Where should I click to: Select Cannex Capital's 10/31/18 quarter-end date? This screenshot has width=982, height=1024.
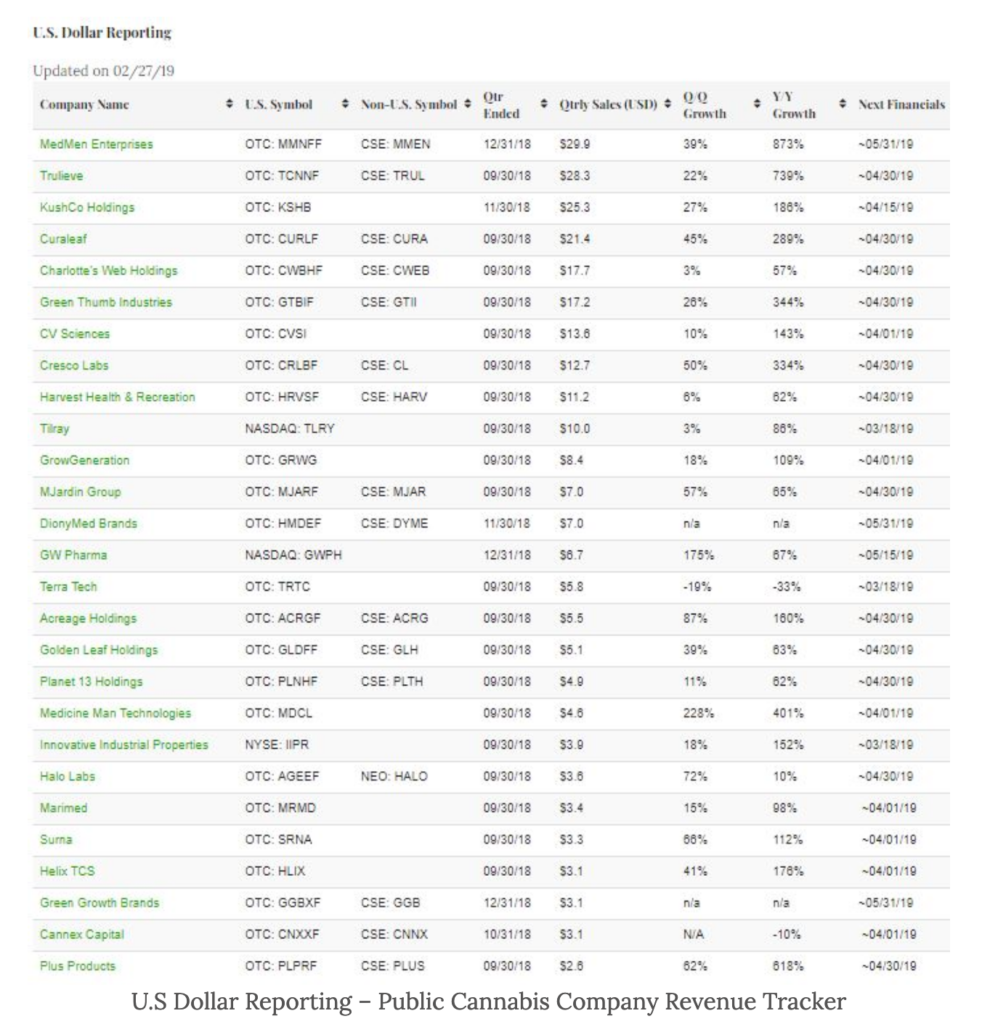pyautogui.click(x=507, y=935)
